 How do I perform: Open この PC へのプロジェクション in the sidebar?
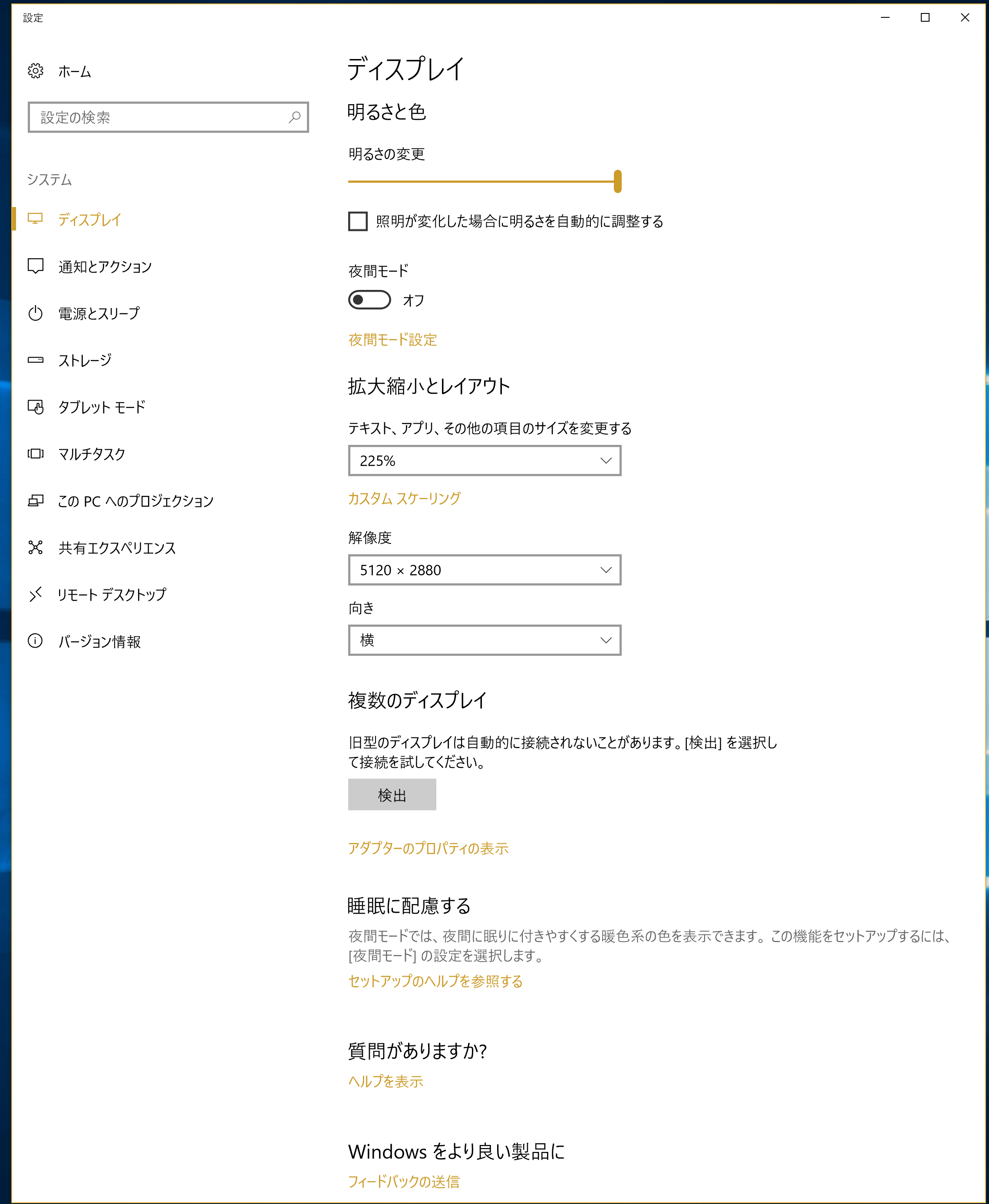click(135, 501)
